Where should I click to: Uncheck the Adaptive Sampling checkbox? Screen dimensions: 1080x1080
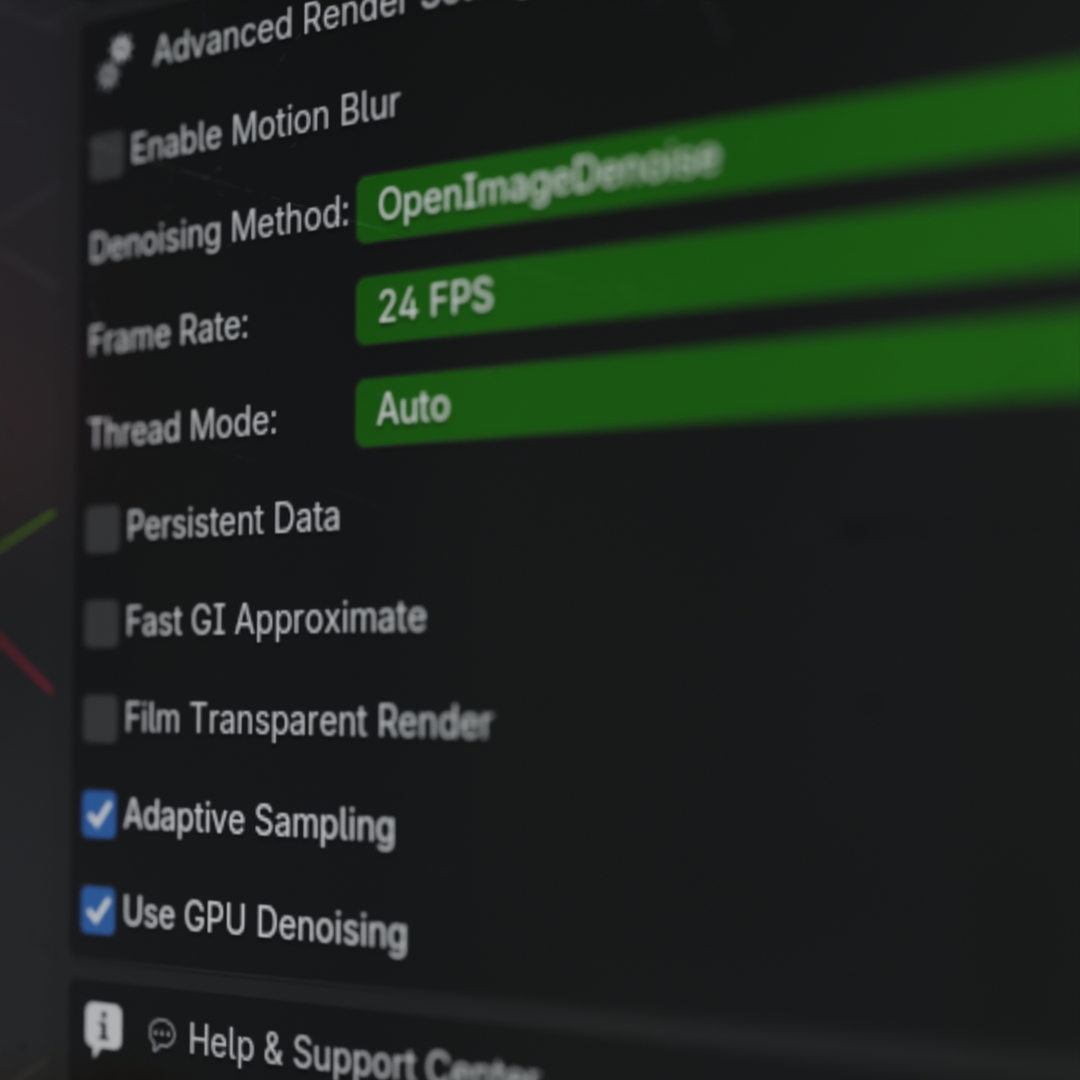pyautogui.click(x=99, y=815)
